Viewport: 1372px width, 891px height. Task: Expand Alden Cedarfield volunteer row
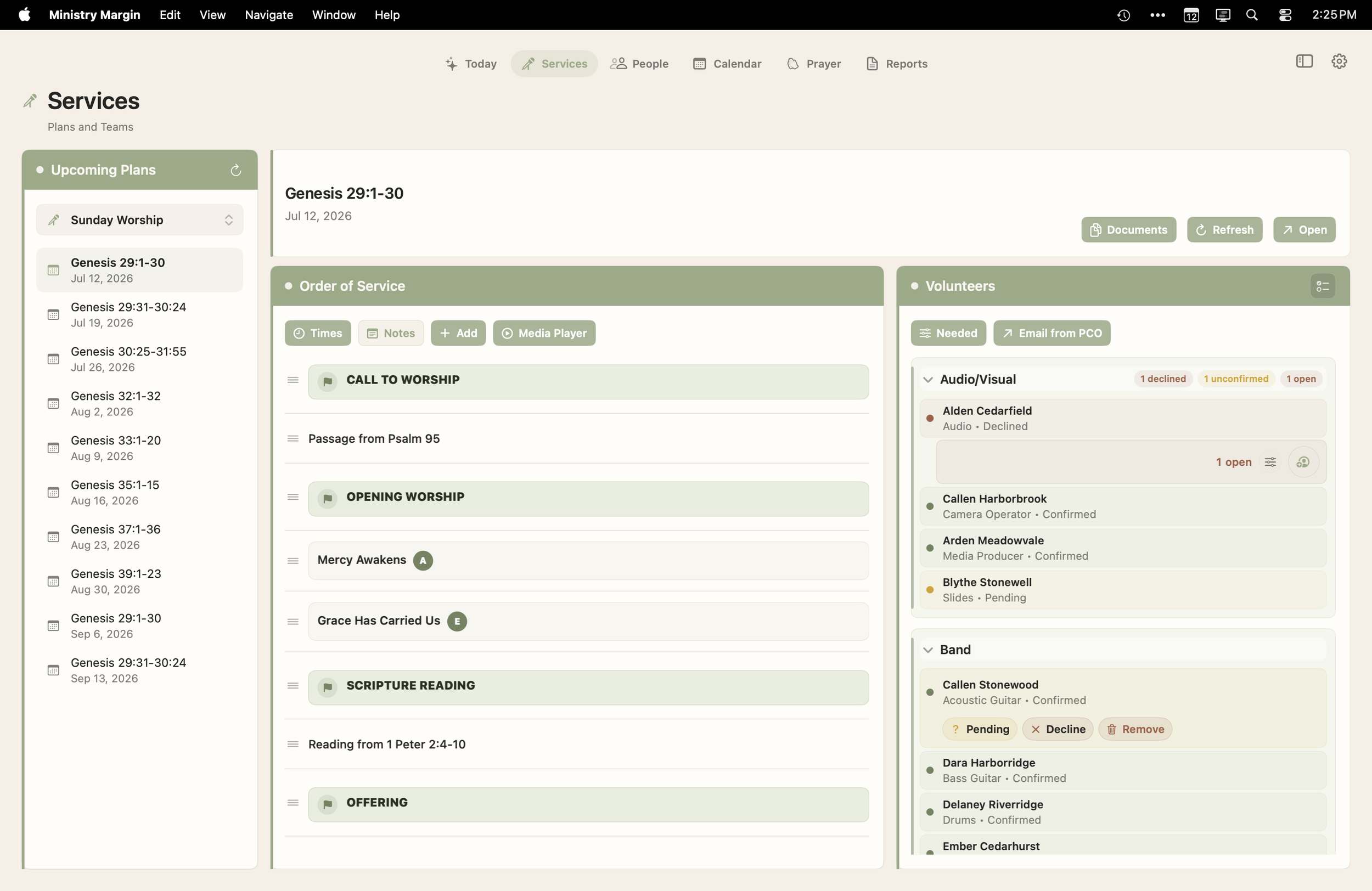[x=1122, y=419]
